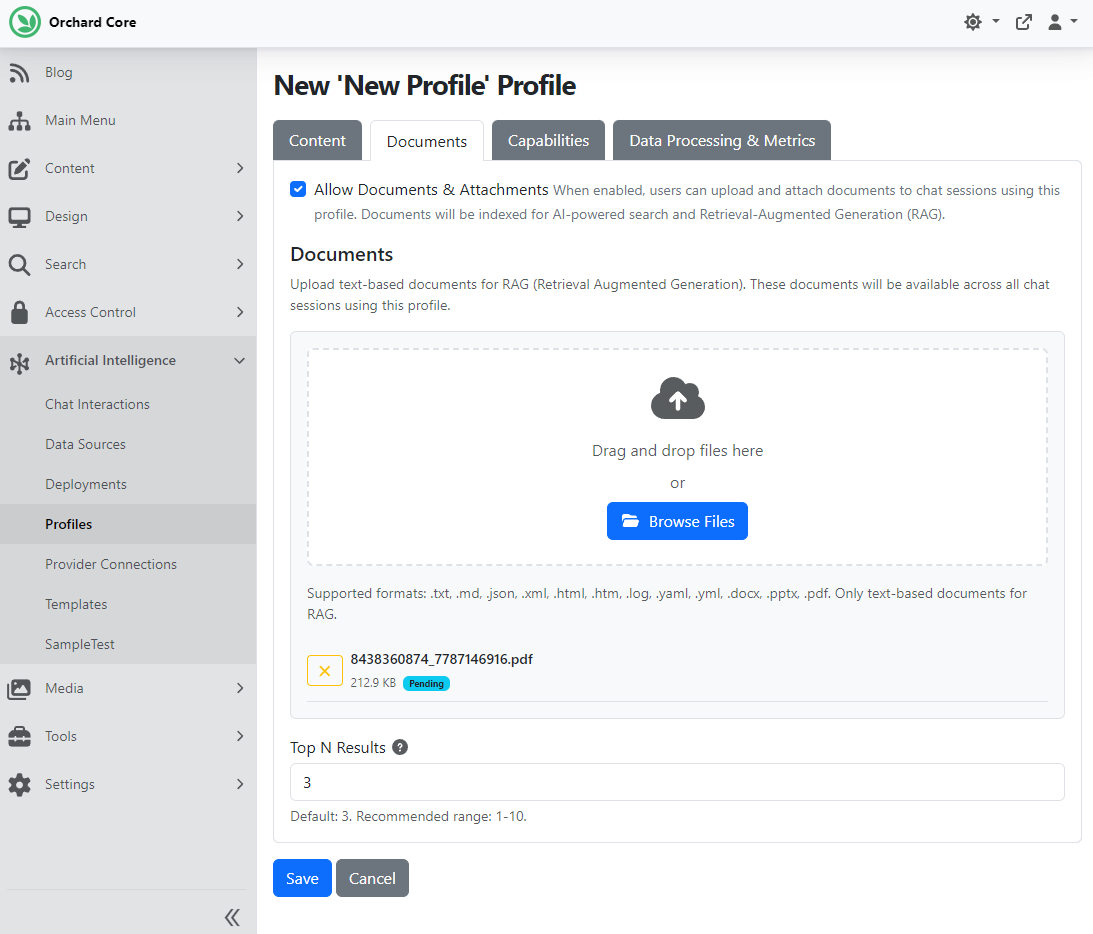Expand the Settings sidebar chevron
The width and height of the screenshot is (1093, 934).
[240, 785]
